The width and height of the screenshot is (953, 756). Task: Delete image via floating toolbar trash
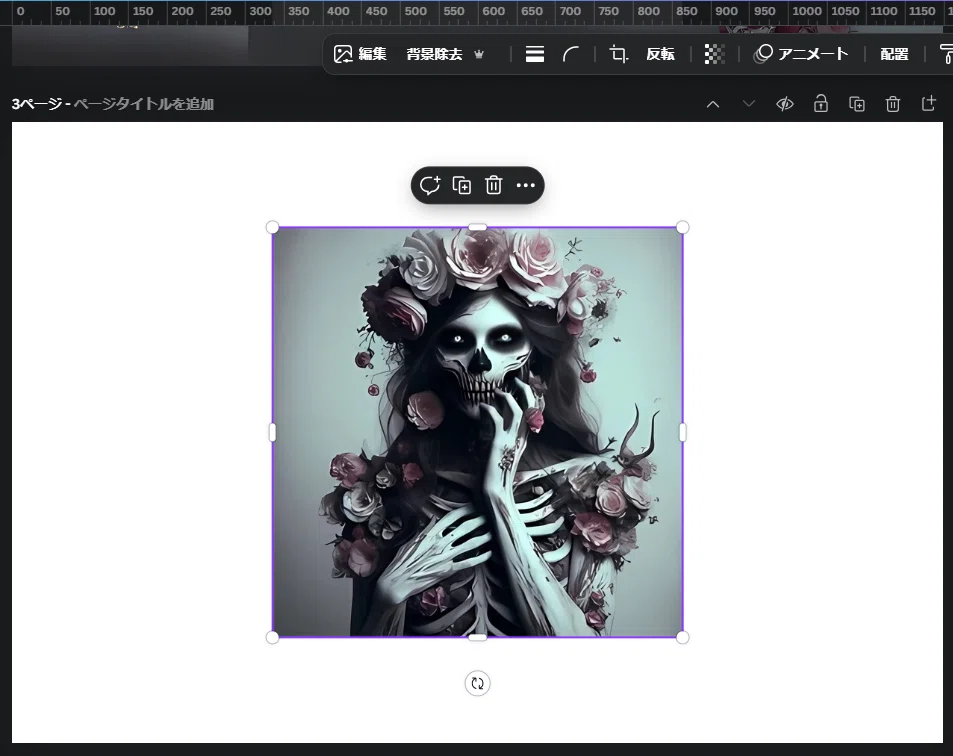coord(494,185)
